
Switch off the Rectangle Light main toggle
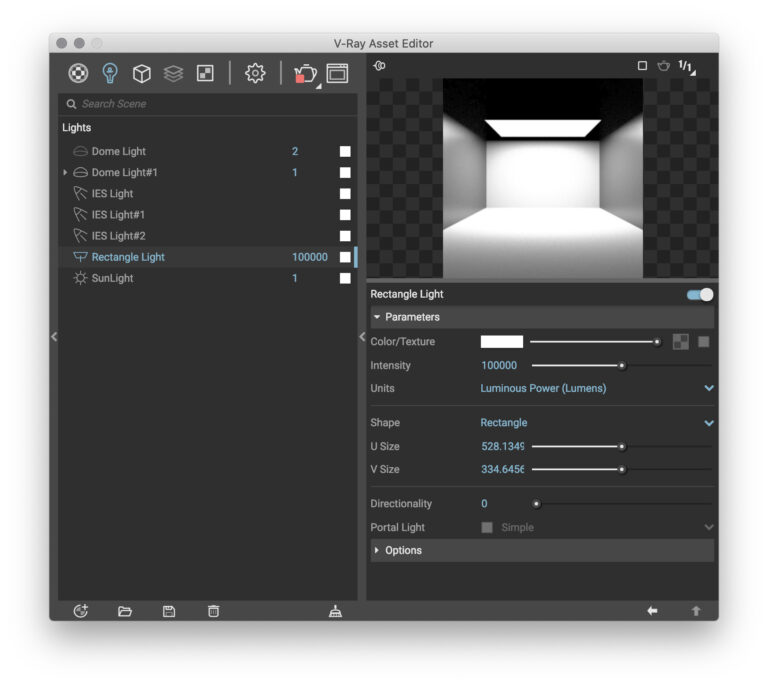pos(700,294)
